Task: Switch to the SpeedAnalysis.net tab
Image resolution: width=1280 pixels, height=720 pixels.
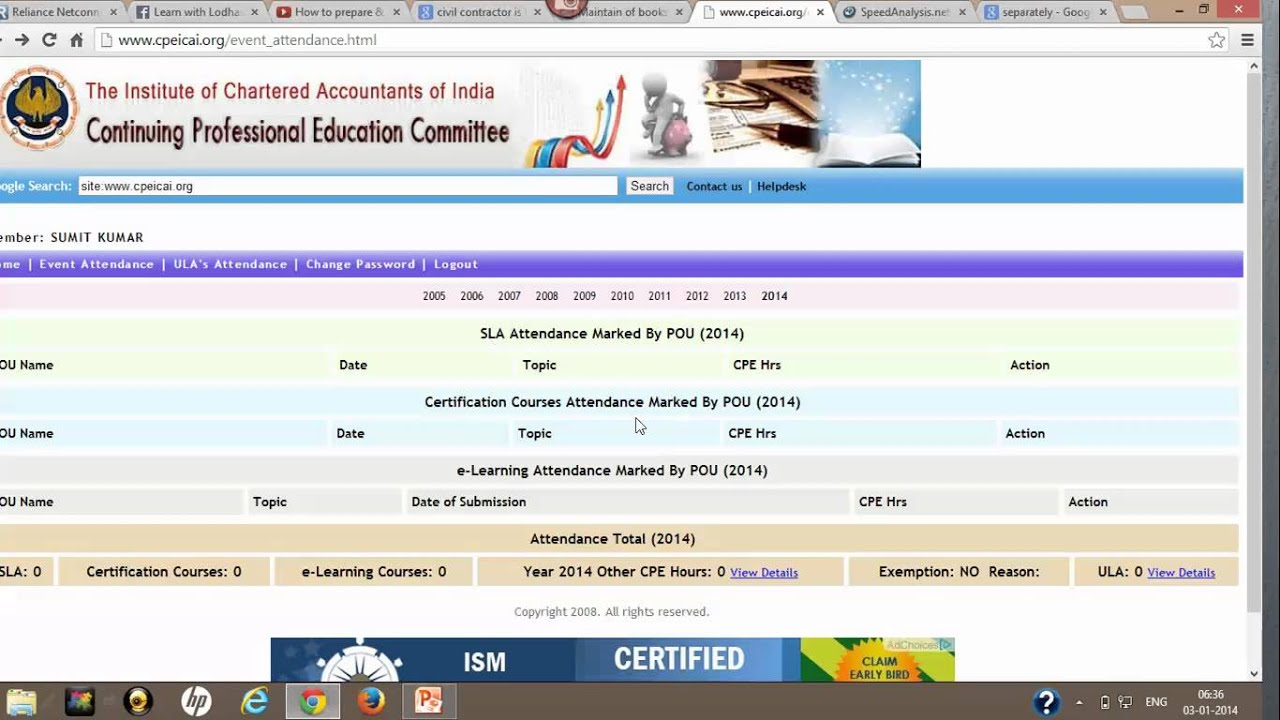Action: 902,12
